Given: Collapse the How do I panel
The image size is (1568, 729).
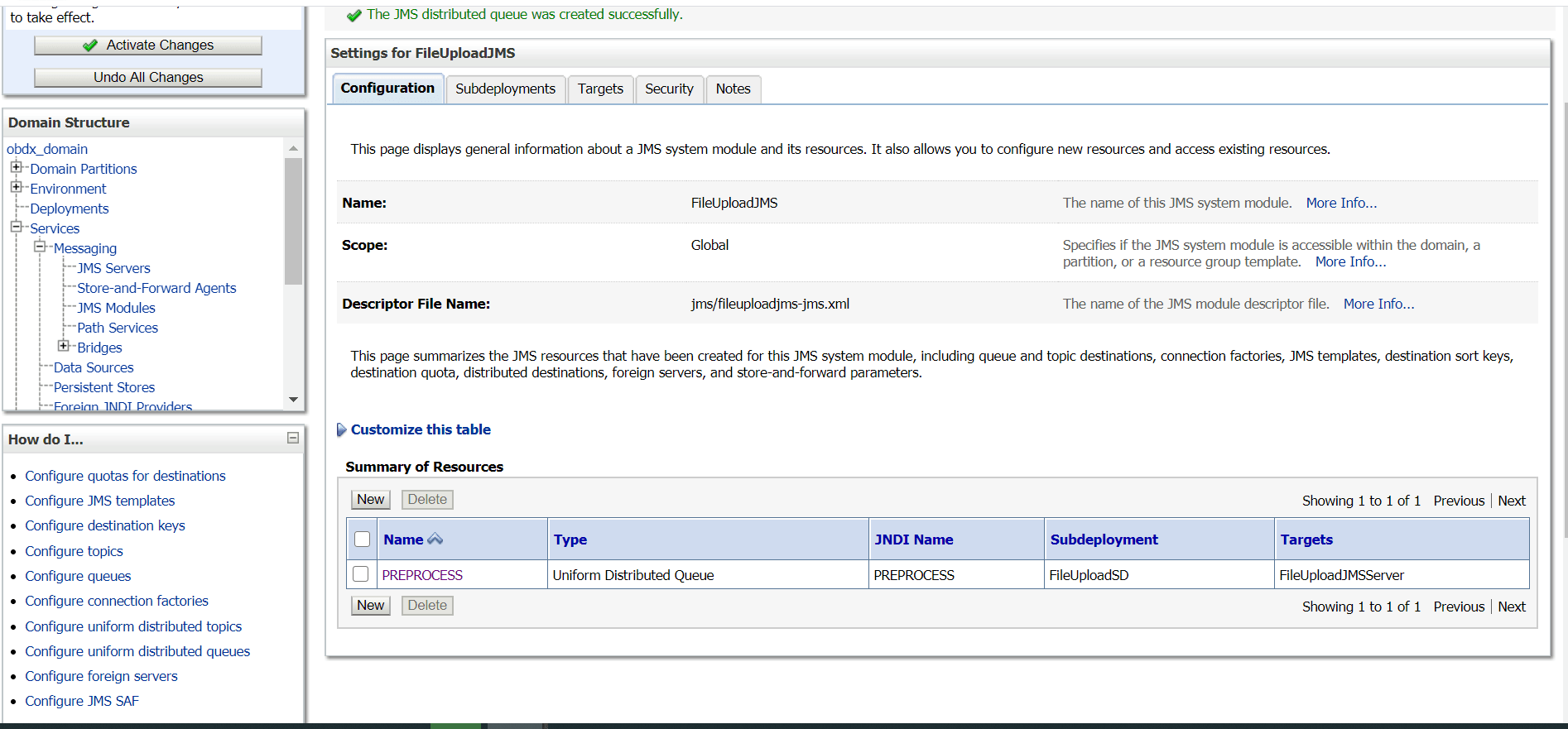Looking at the screenshot, I should tap(293, 438).
